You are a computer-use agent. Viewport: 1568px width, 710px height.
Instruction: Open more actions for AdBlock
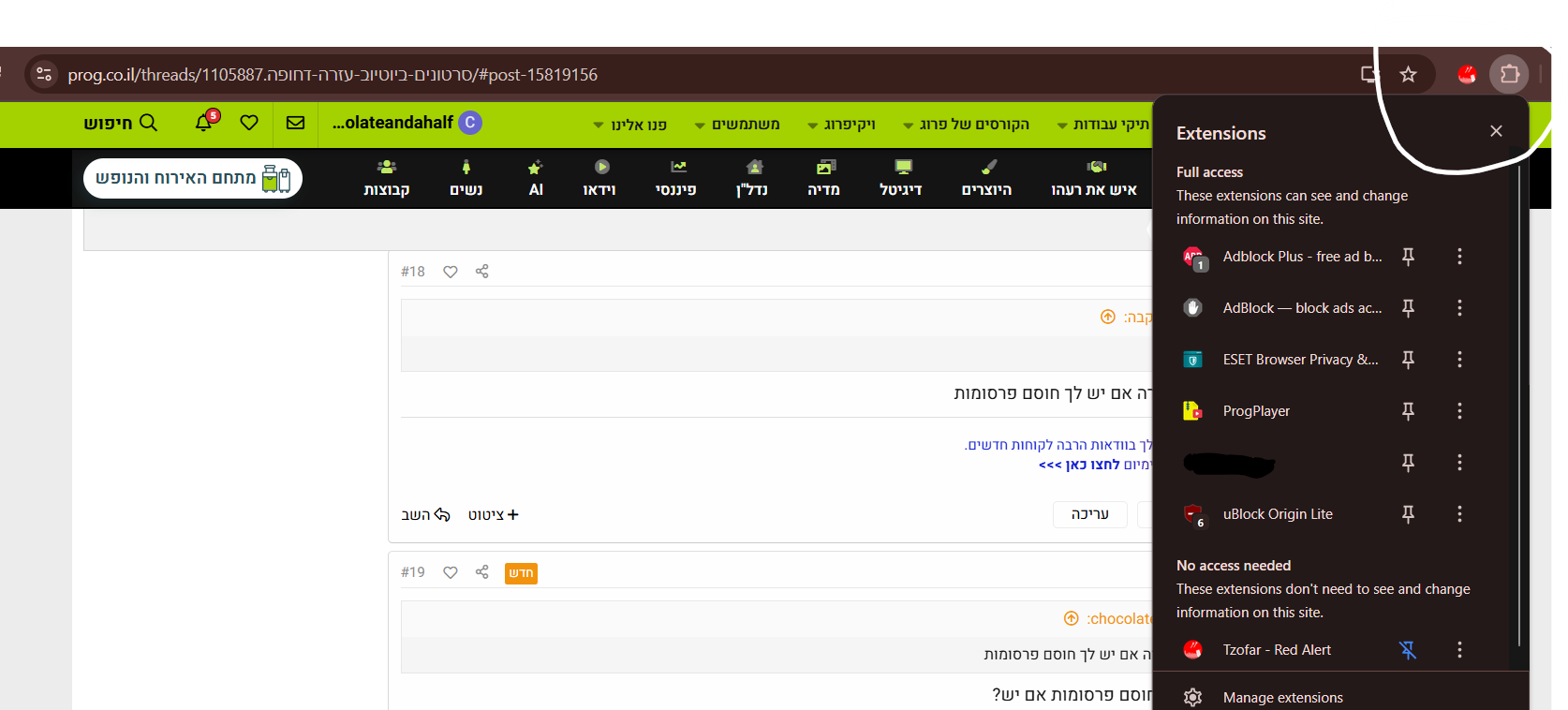pos(1459,308)
